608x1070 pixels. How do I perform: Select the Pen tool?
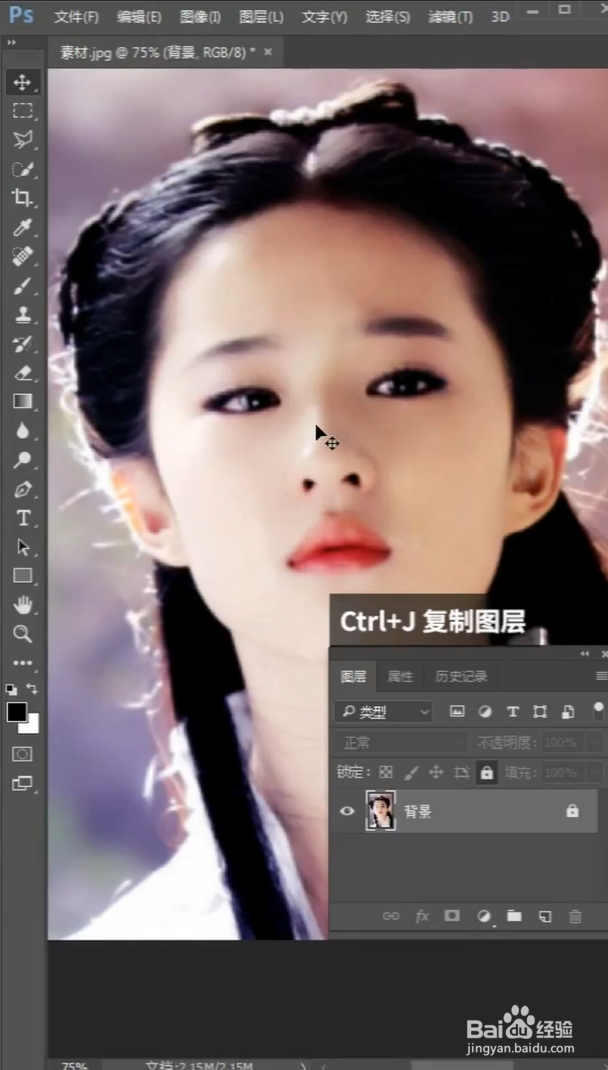pyautogui.click(x=23, y=489)
